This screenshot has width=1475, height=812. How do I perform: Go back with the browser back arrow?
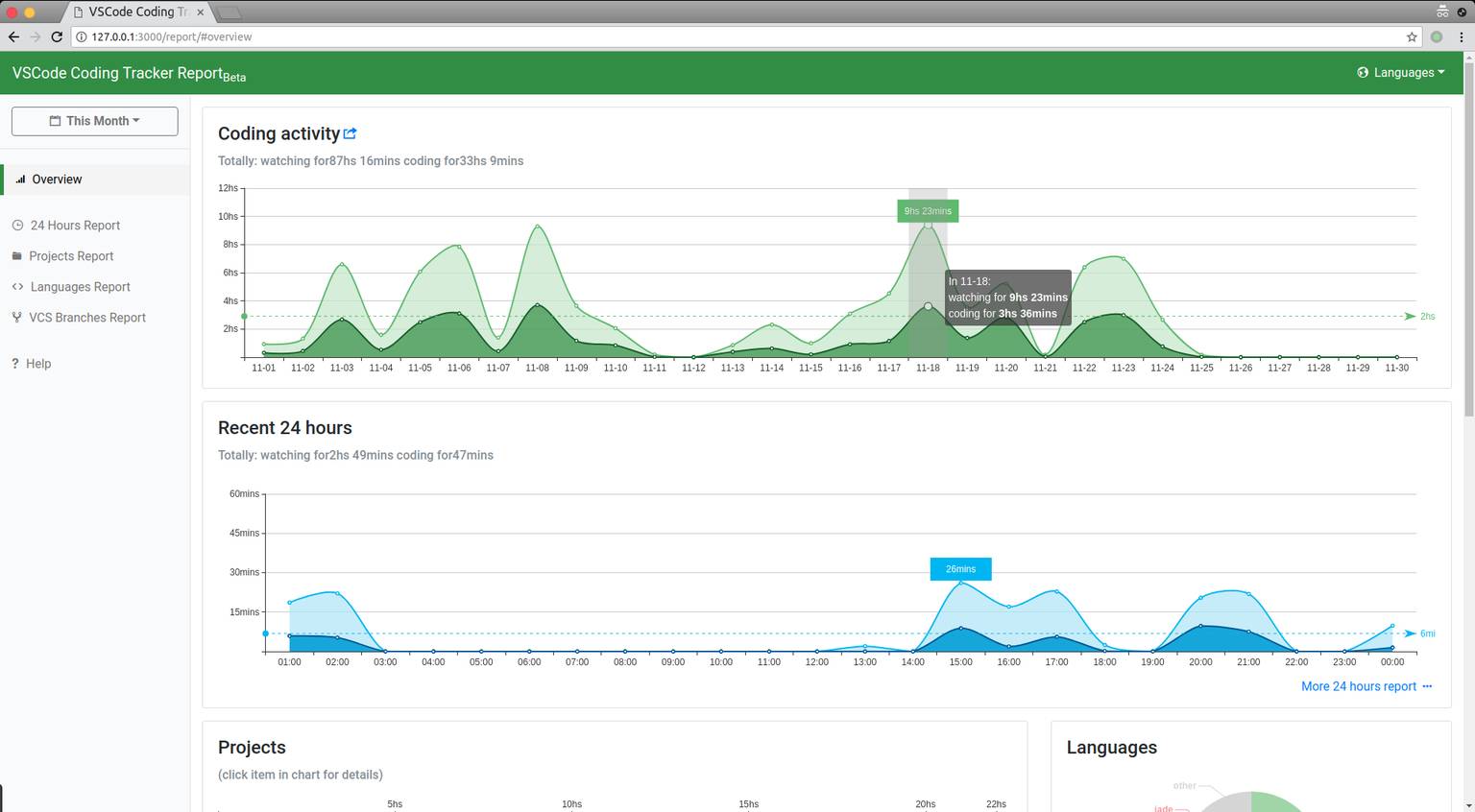[x=13, y=36]
